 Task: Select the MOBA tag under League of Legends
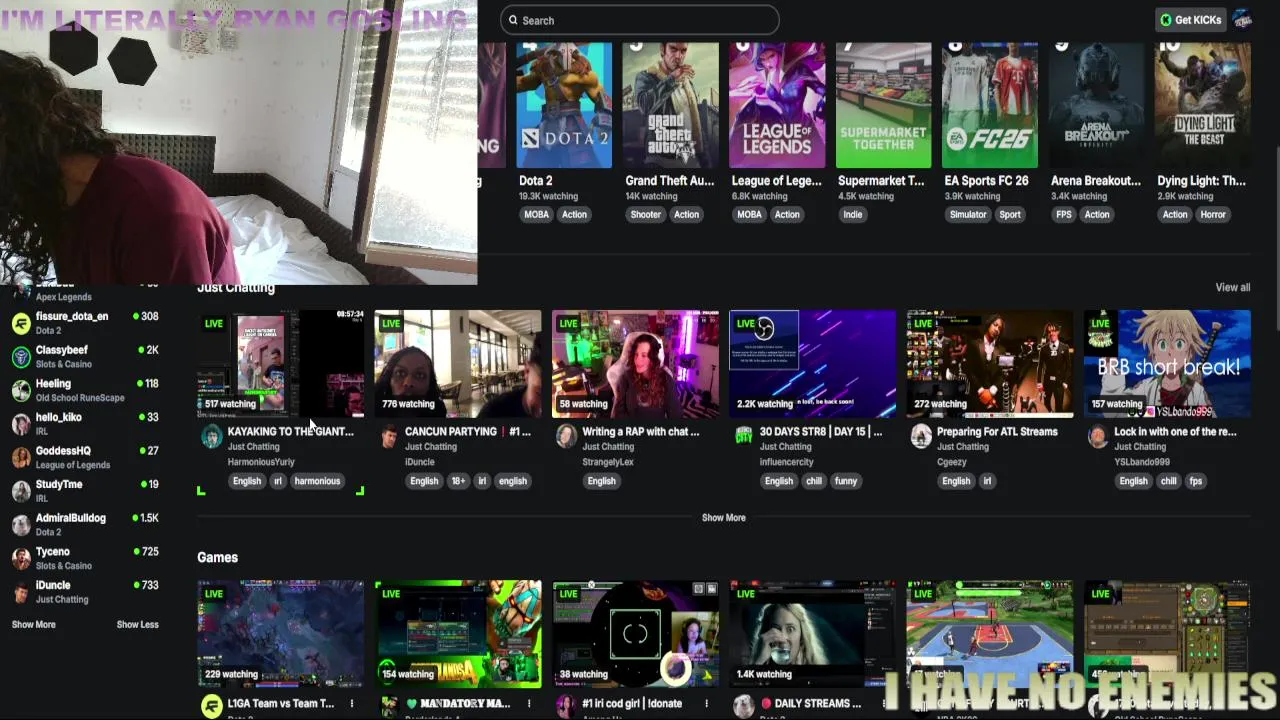tap(749, 214)
